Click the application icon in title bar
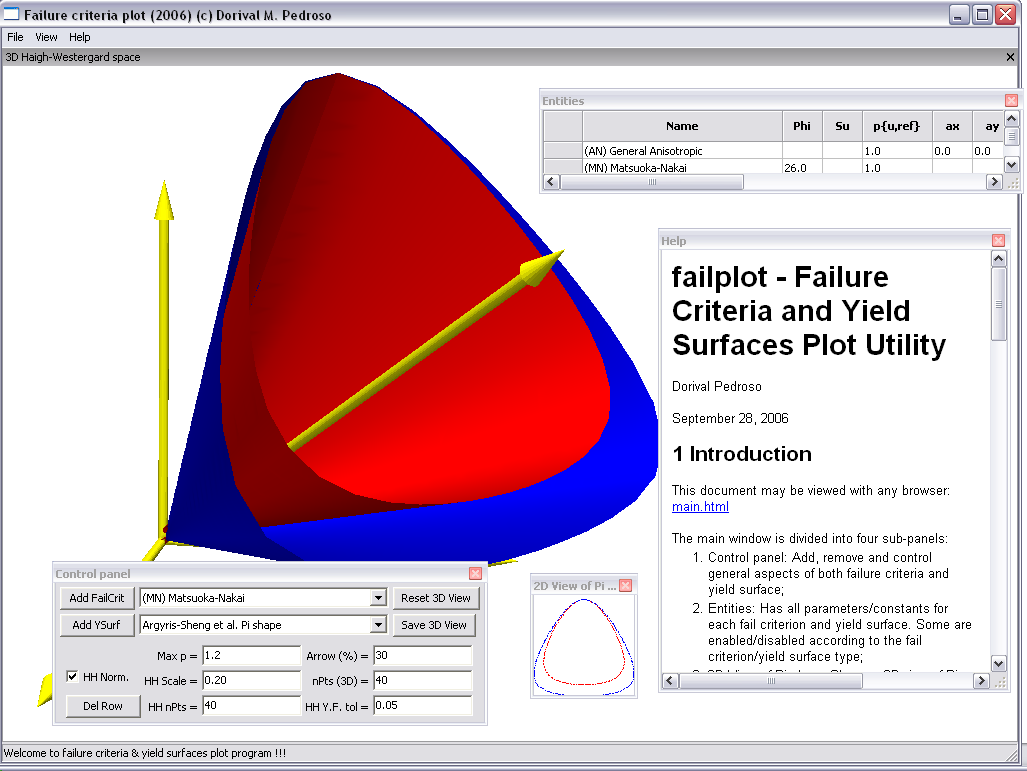The height and width of the screenshot is (771, 1027). point(12,15)
